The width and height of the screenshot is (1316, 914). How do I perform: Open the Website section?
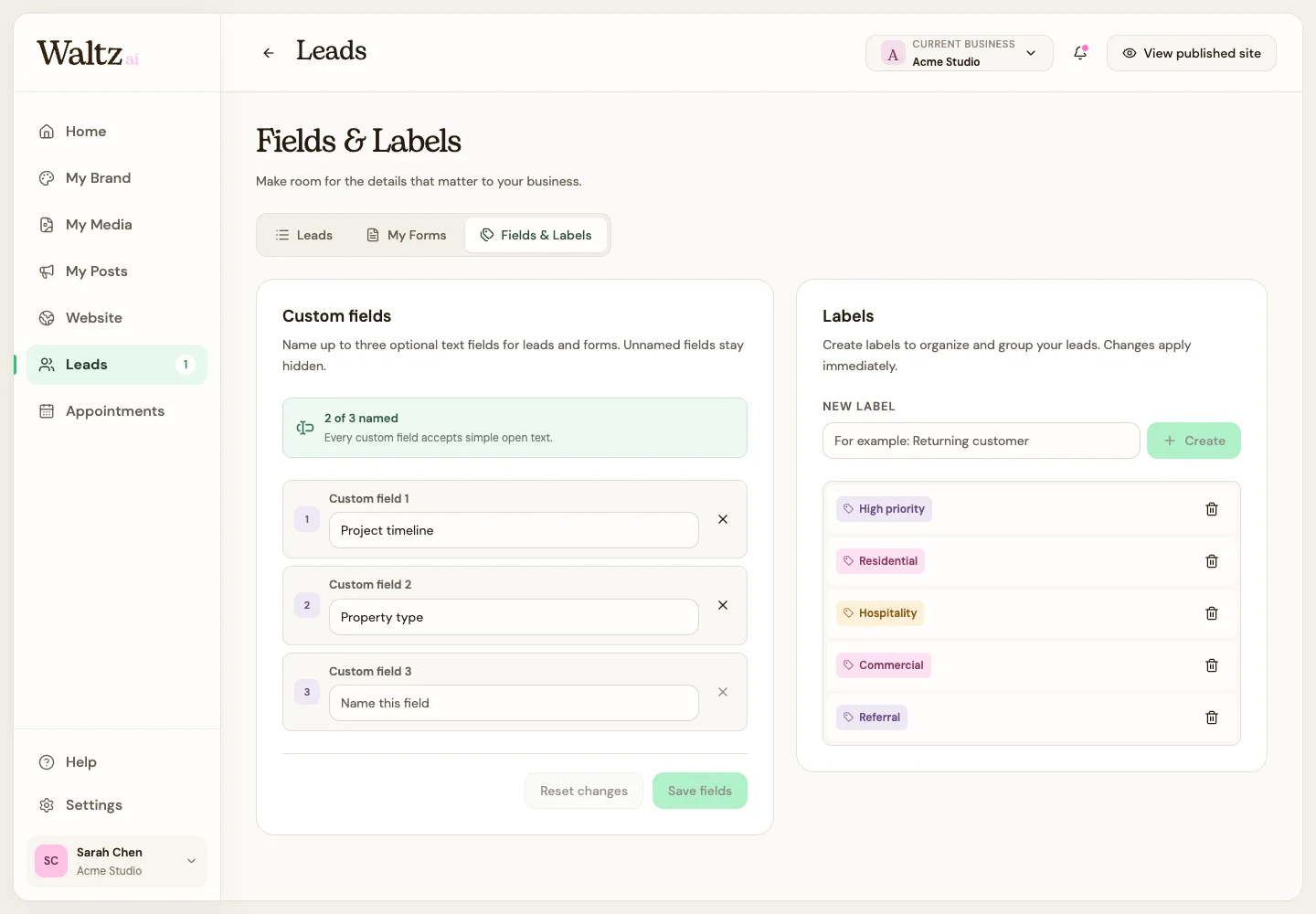[x=117, y=318]
